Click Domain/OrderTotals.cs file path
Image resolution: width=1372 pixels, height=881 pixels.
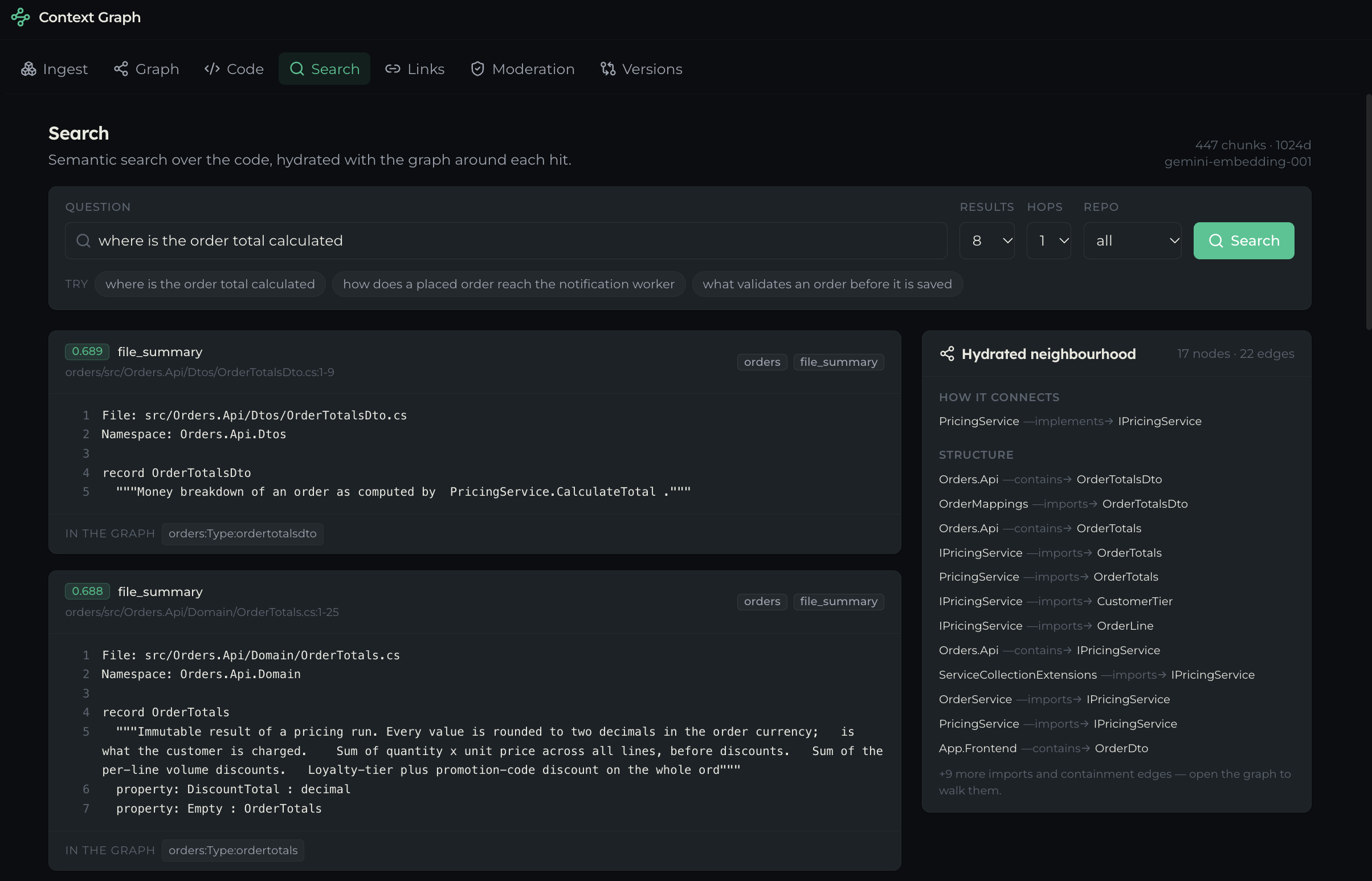pyautogui.click(x=202, y=611)
